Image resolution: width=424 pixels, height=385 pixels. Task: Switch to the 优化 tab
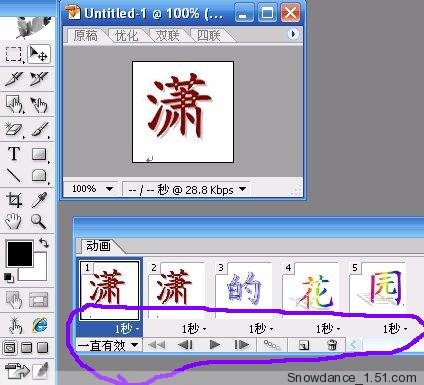tap(126, 35)
